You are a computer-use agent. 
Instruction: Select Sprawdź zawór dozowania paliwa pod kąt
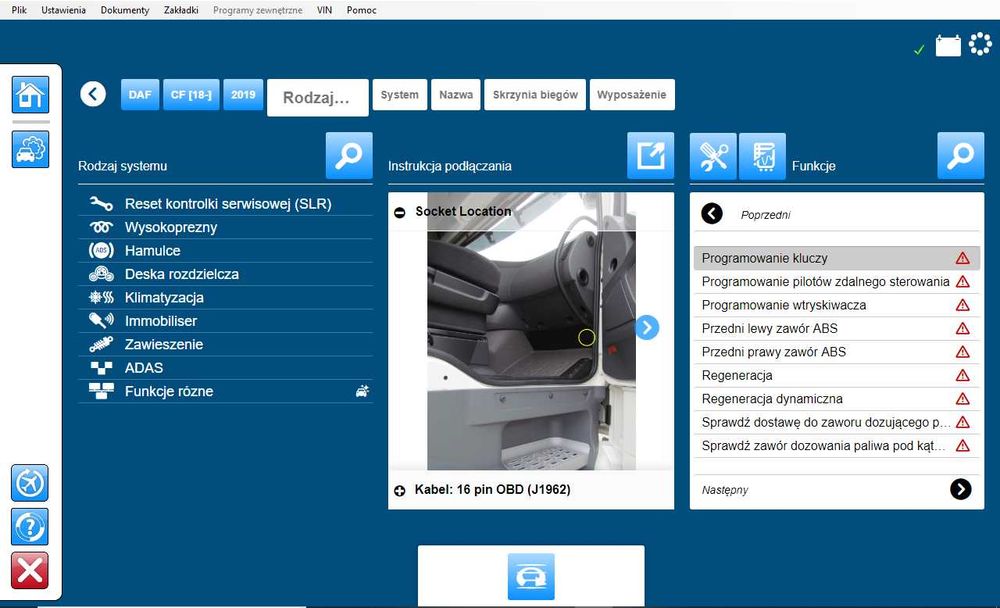point(837,446)
